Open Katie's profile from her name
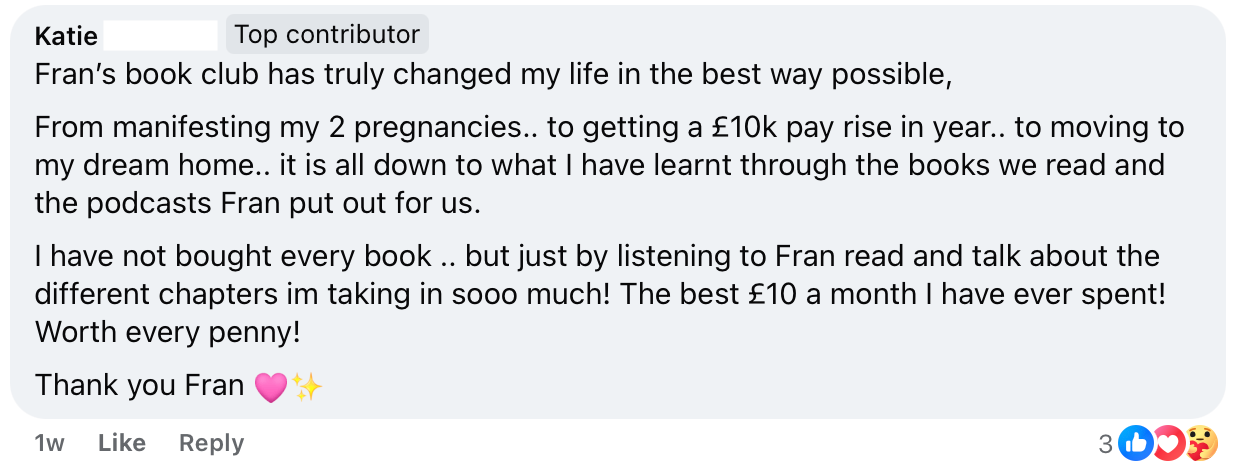 [x=66, y=36]
